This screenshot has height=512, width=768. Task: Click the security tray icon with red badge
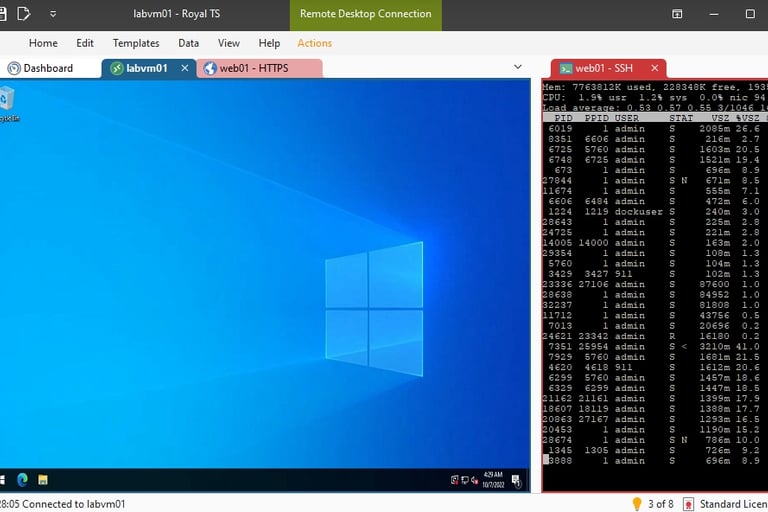(455, 480)
